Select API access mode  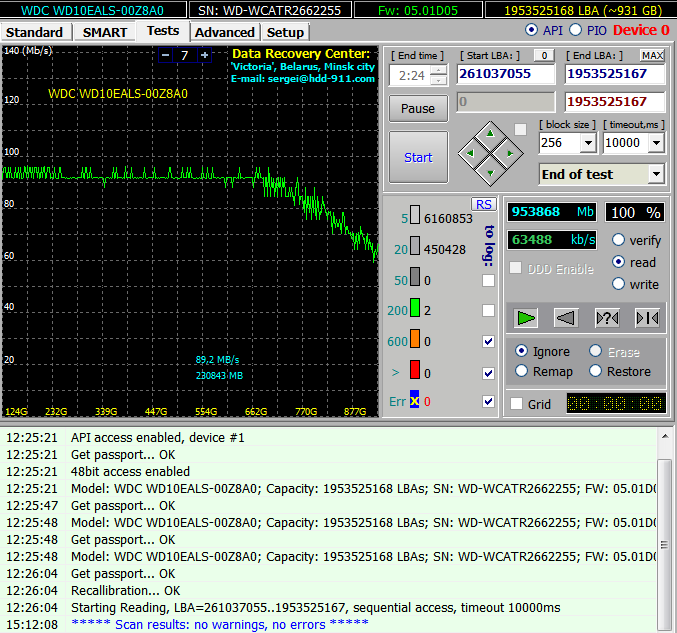tap(531, 30)
